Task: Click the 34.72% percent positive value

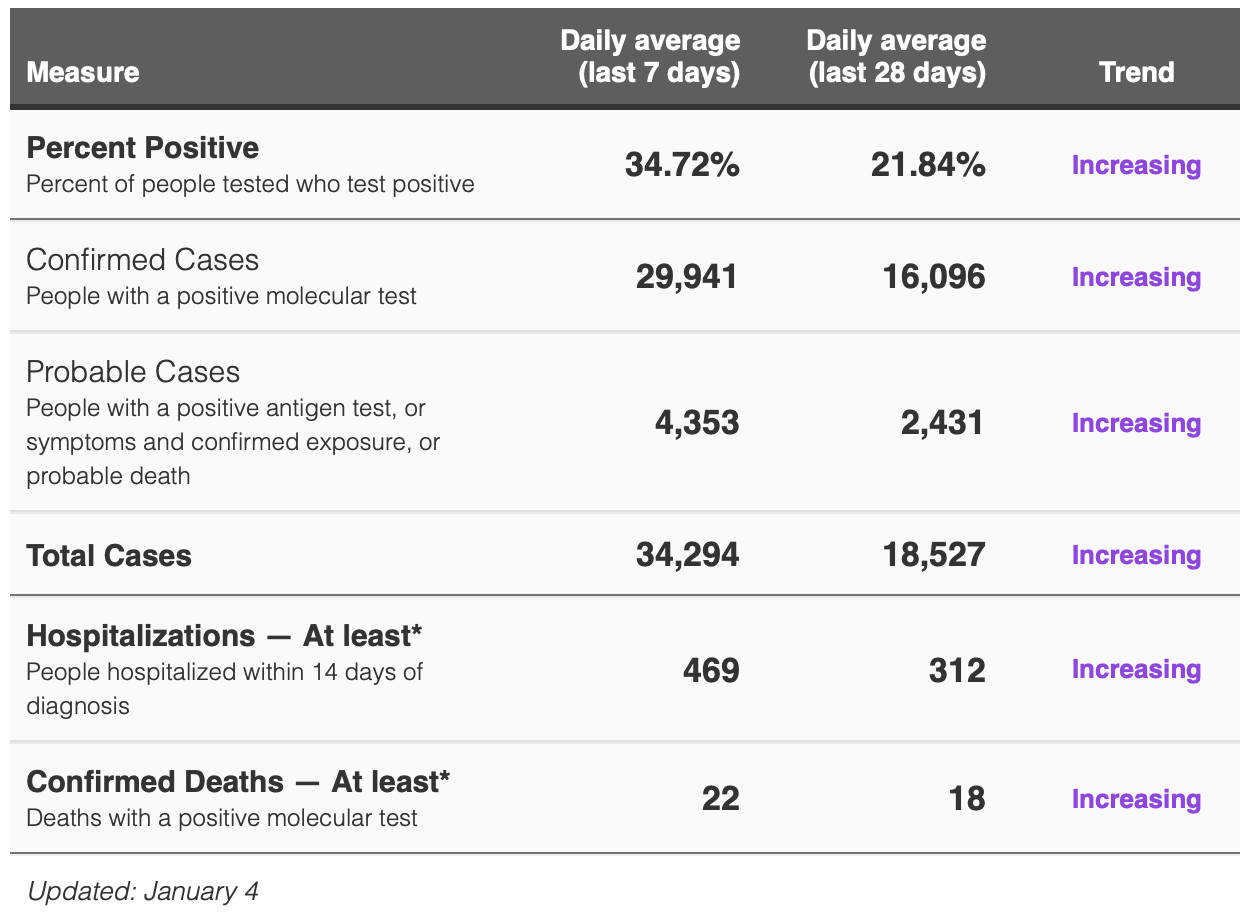Action: click(x=682, y=165)
